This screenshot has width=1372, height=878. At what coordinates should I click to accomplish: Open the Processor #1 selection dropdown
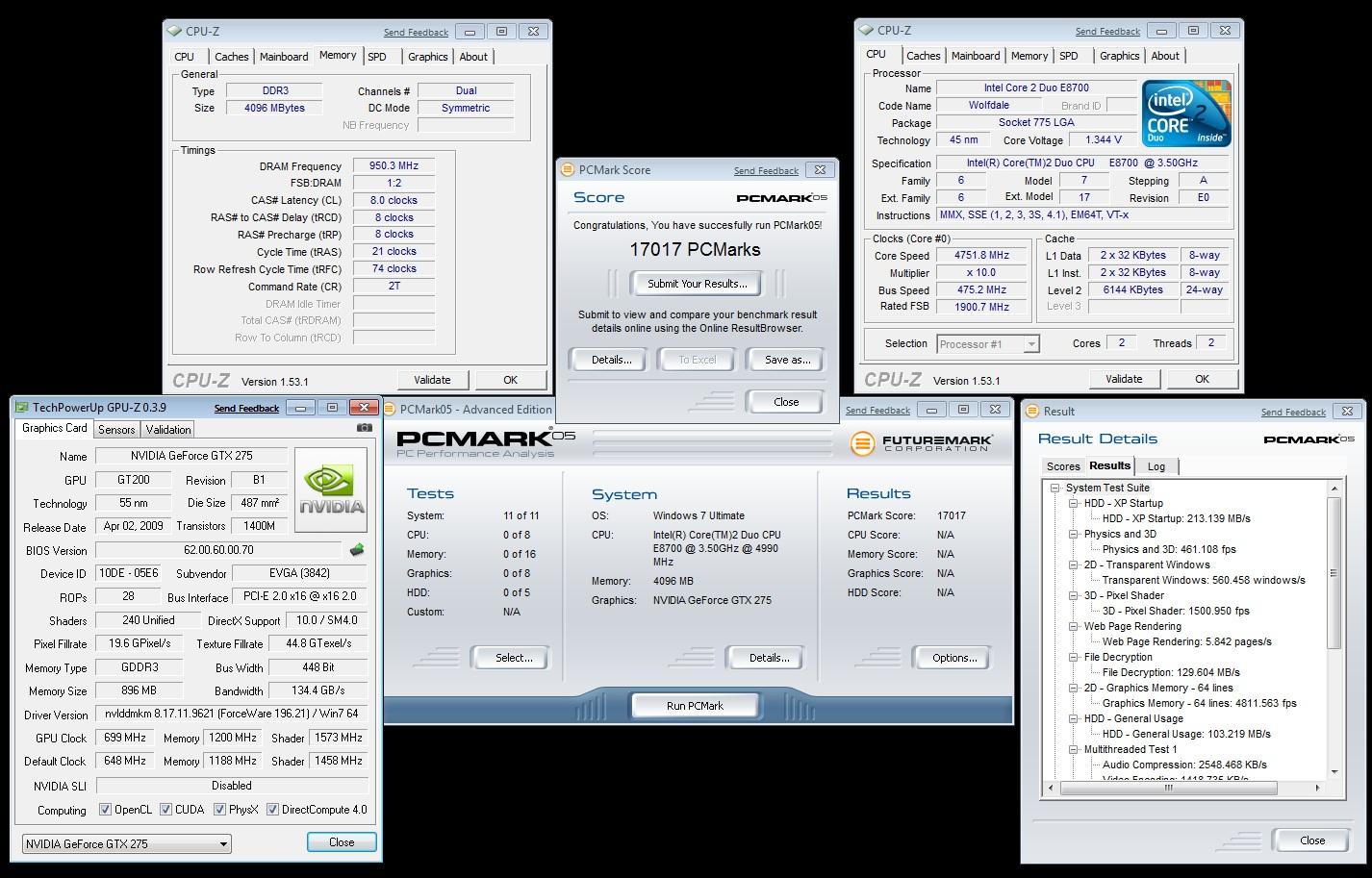click(x=988, y=344)
